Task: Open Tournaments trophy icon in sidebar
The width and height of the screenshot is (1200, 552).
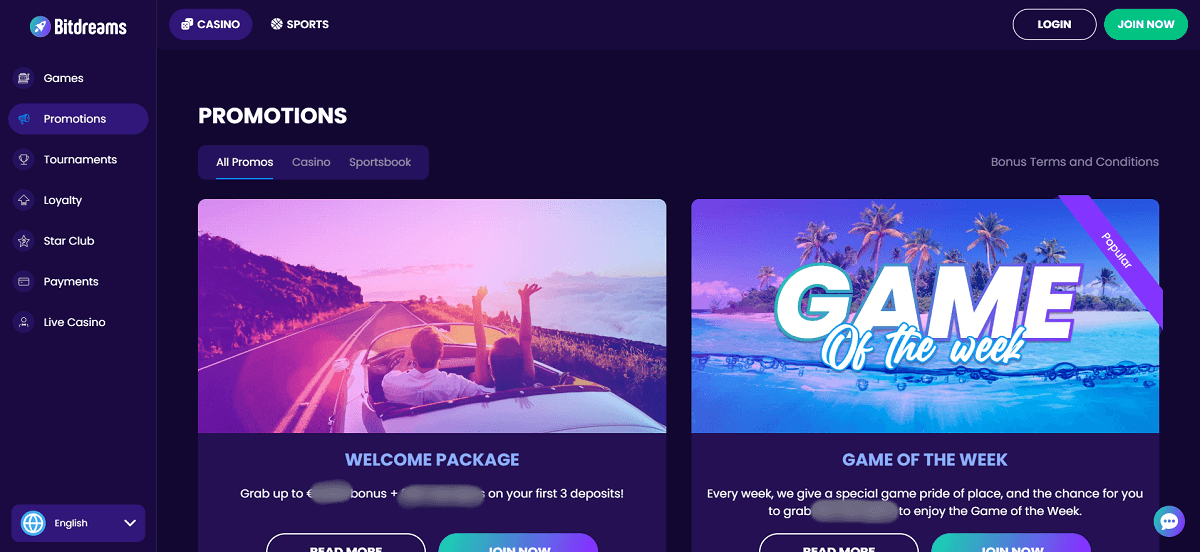Action: pos(24,160)
